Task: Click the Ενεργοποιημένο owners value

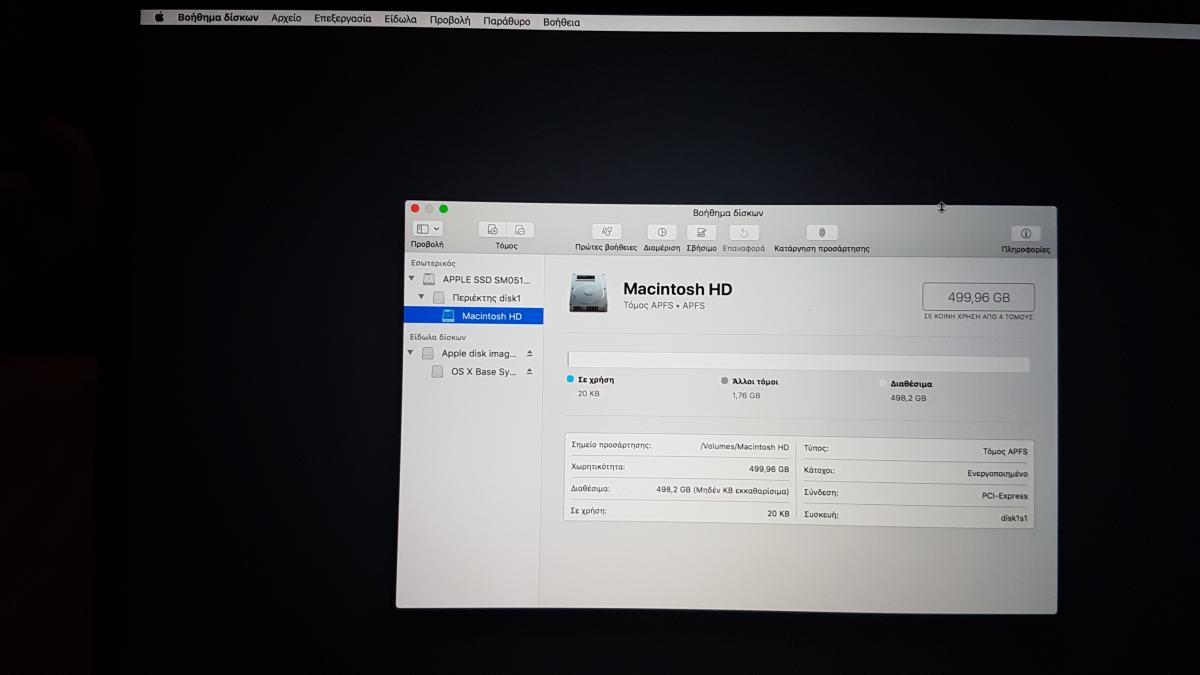Action: [997, 474]
